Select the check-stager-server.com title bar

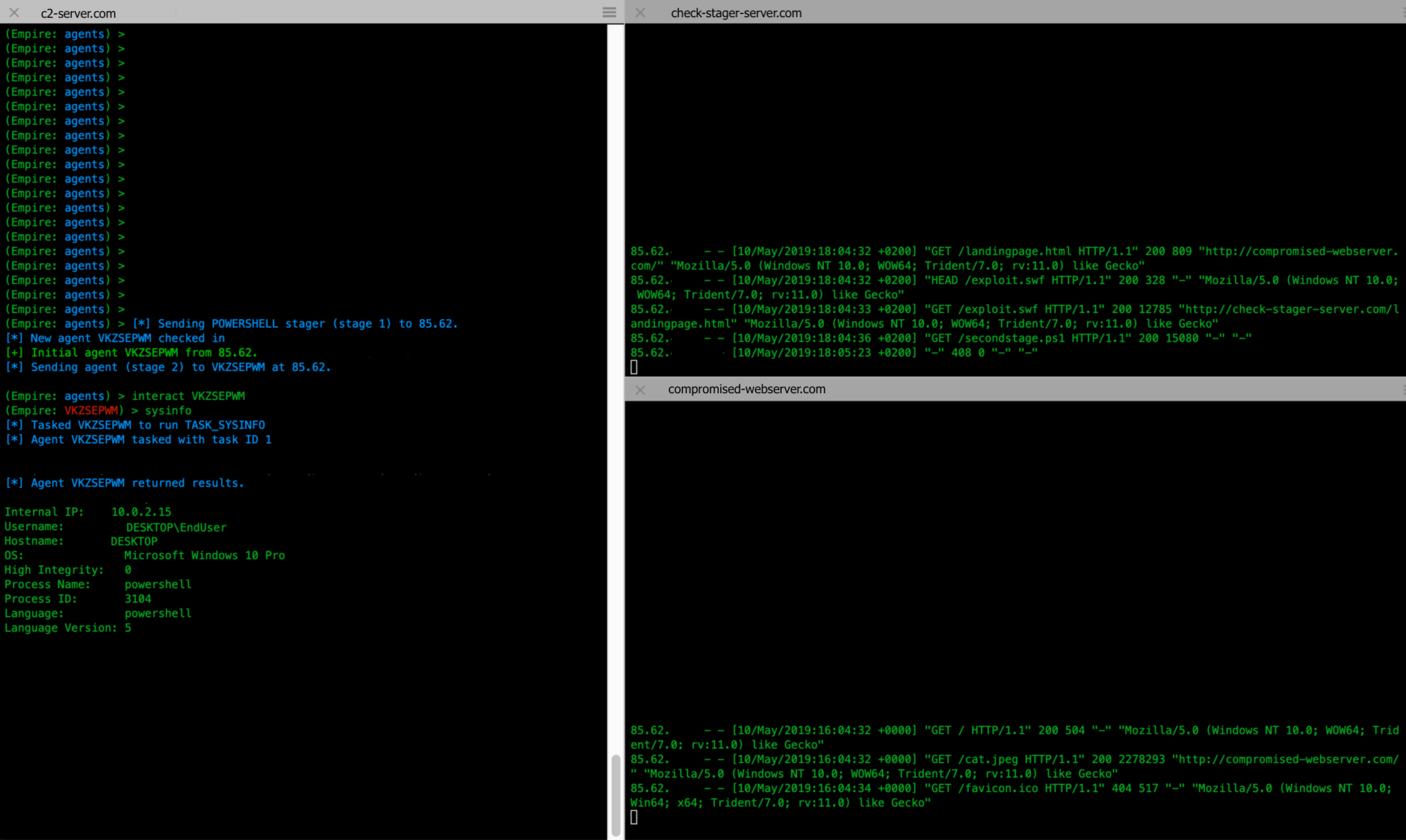click(736, 13)
